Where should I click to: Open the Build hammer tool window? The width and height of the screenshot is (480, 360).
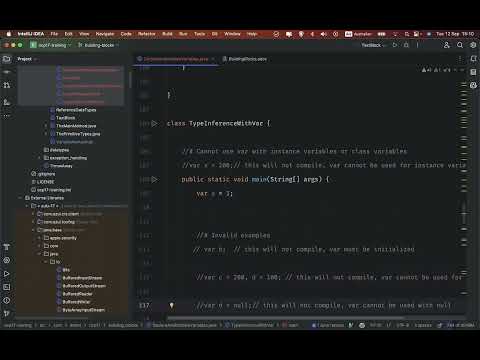point(7,247)
